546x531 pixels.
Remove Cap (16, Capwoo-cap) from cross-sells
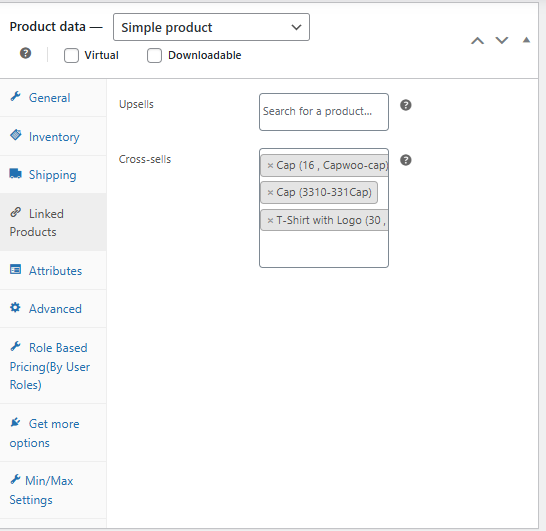pos(270,165)
